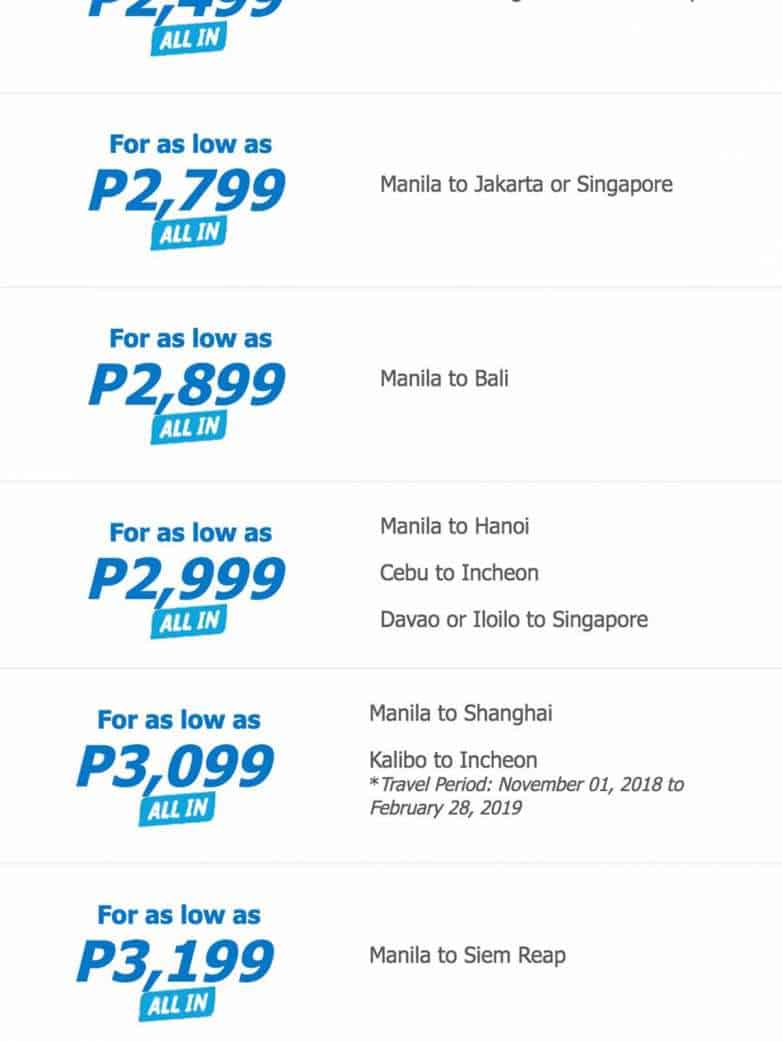
Task: Click the P2,899 fare price
Action: pos(187,385)
